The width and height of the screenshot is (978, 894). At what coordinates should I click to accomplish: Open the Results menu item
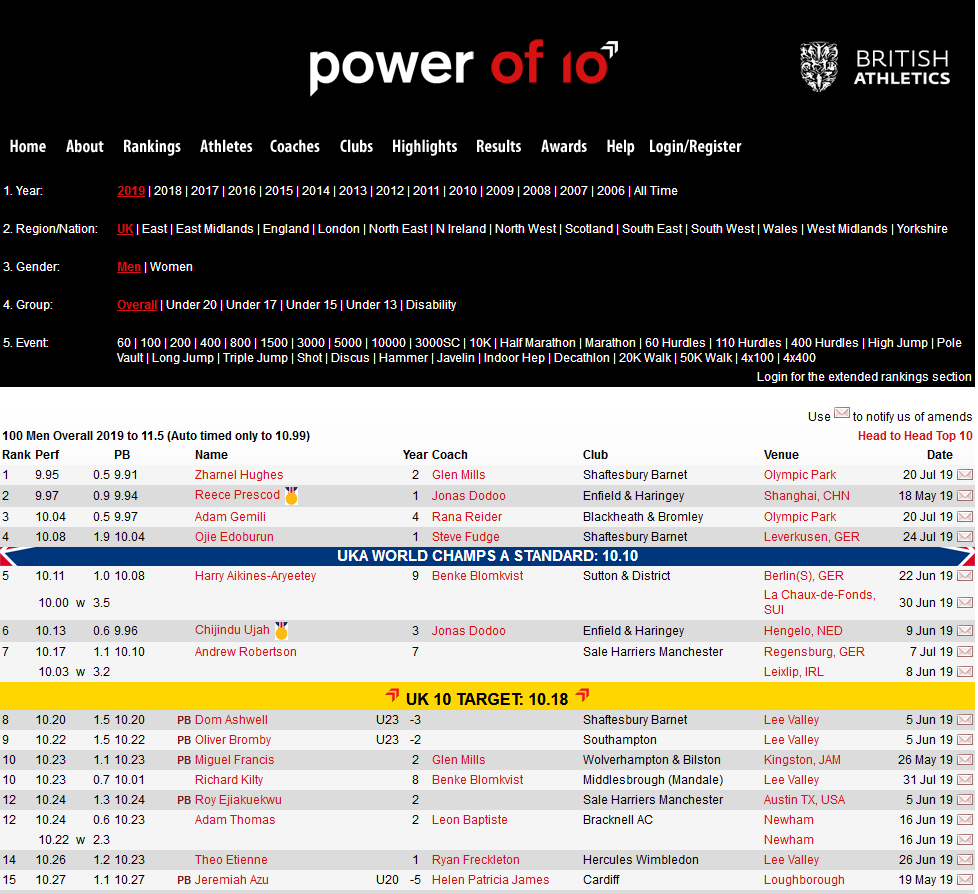(x=498, y=147)
